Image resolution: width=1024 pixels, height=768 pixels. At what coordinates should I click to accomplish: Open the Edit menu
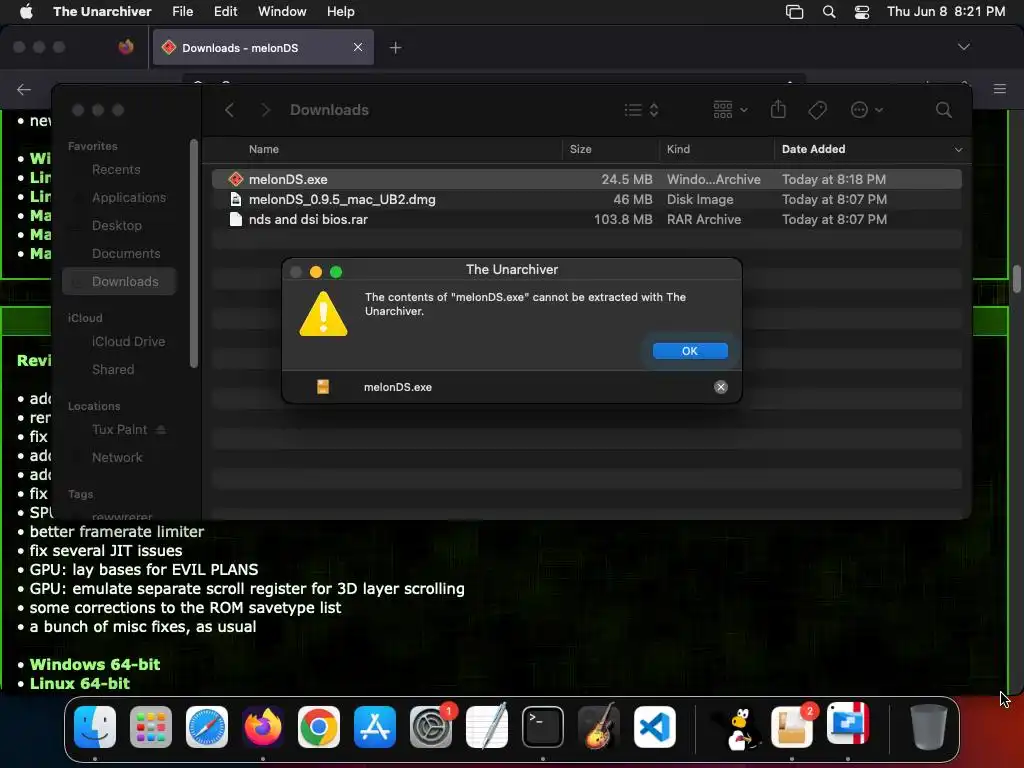225,11
